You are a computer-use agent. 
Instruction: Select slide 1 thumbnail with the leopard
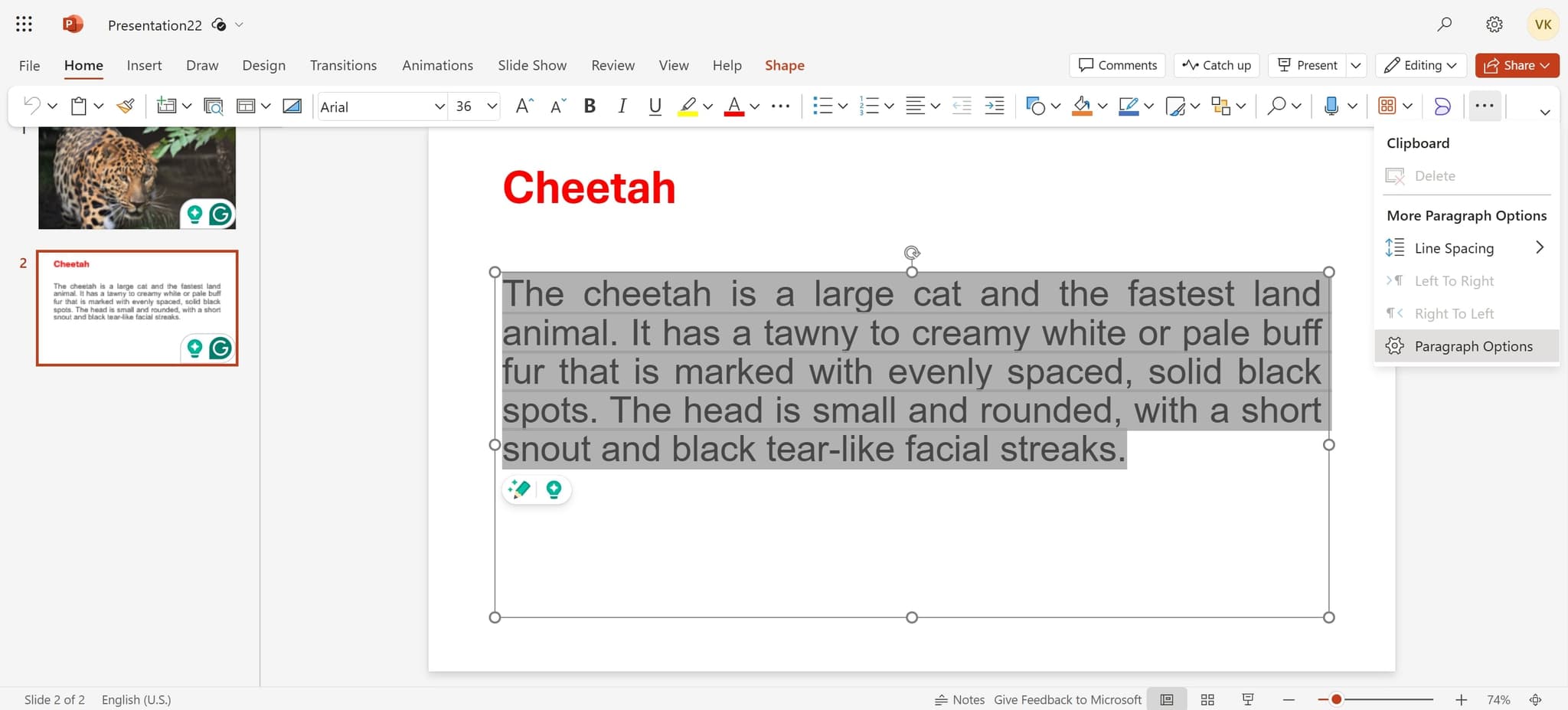click(x=136, y=176)
